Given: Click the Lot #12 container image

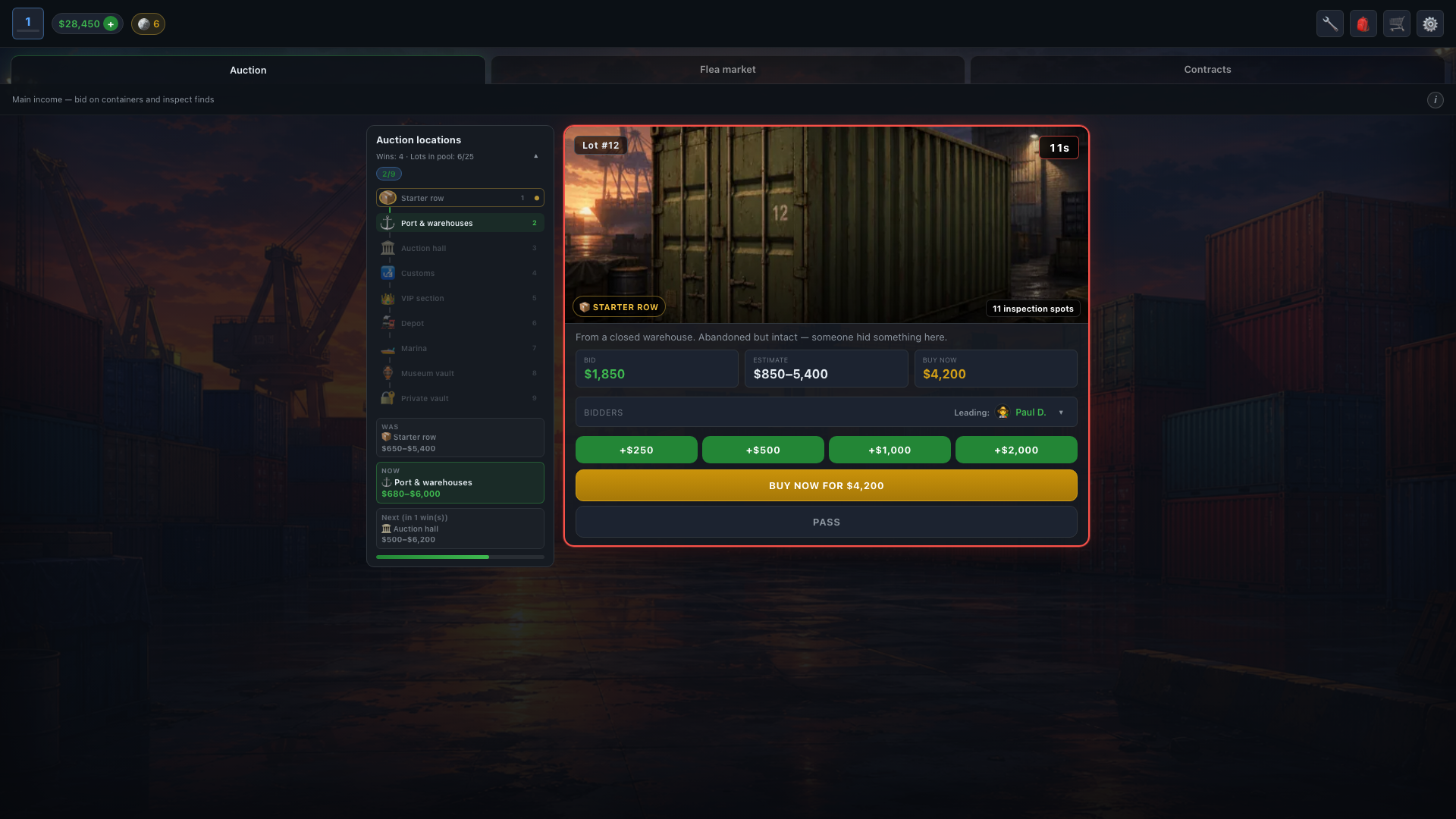Looking at the screenshot, I should pyautogui.click(x=827, y=225).
